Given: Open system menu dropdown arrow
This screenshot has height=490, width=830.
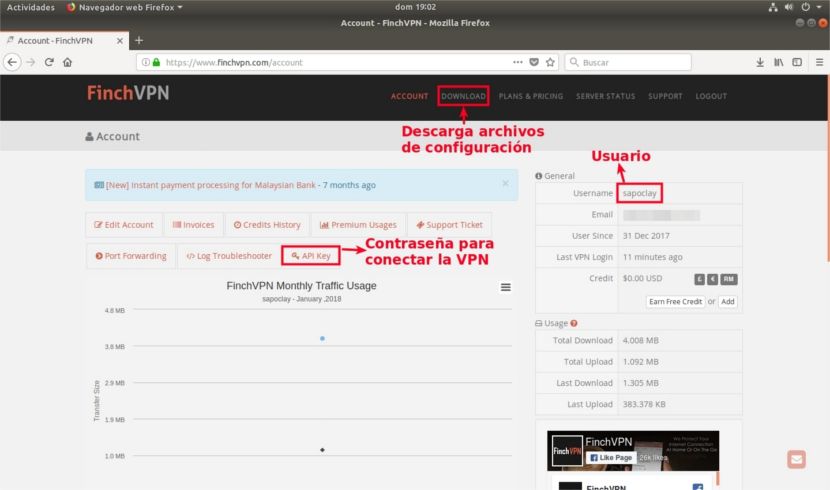Looking at the screenshot, I should pos(820,7).
